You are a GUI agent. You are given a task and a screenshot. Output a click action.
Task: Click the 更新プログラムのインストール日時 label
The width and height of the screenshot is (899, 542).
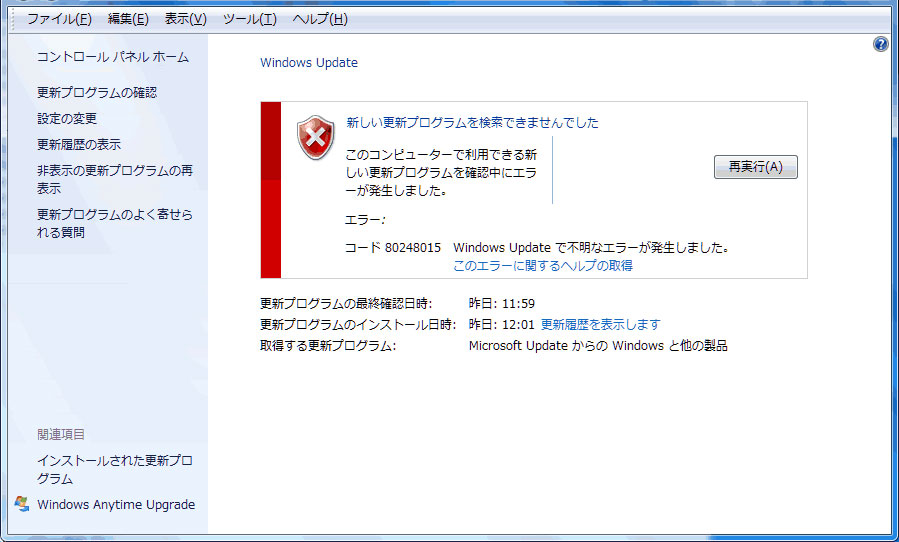[358, 325]
